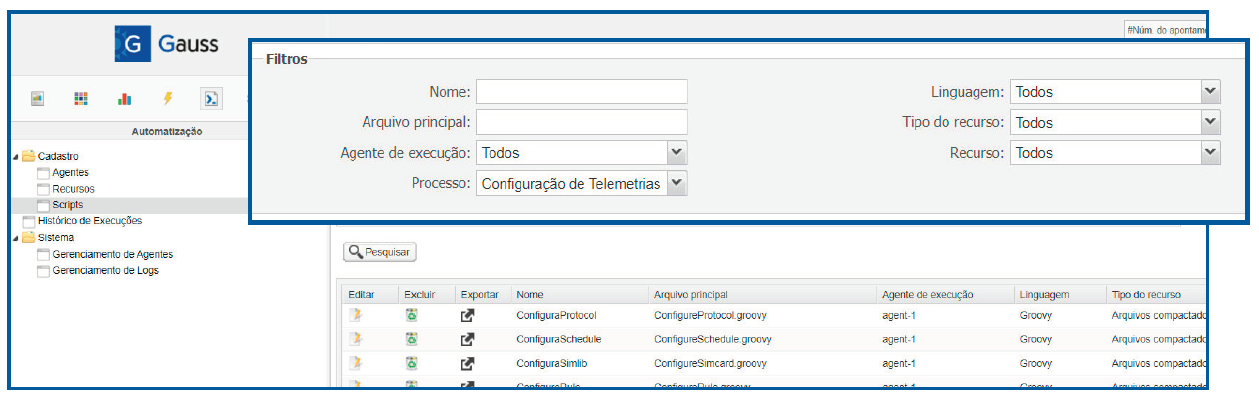The width and height of the screenshot is (1259, 403).
Task: Open the colored grid module icon
Action: (x=81, y=98)
